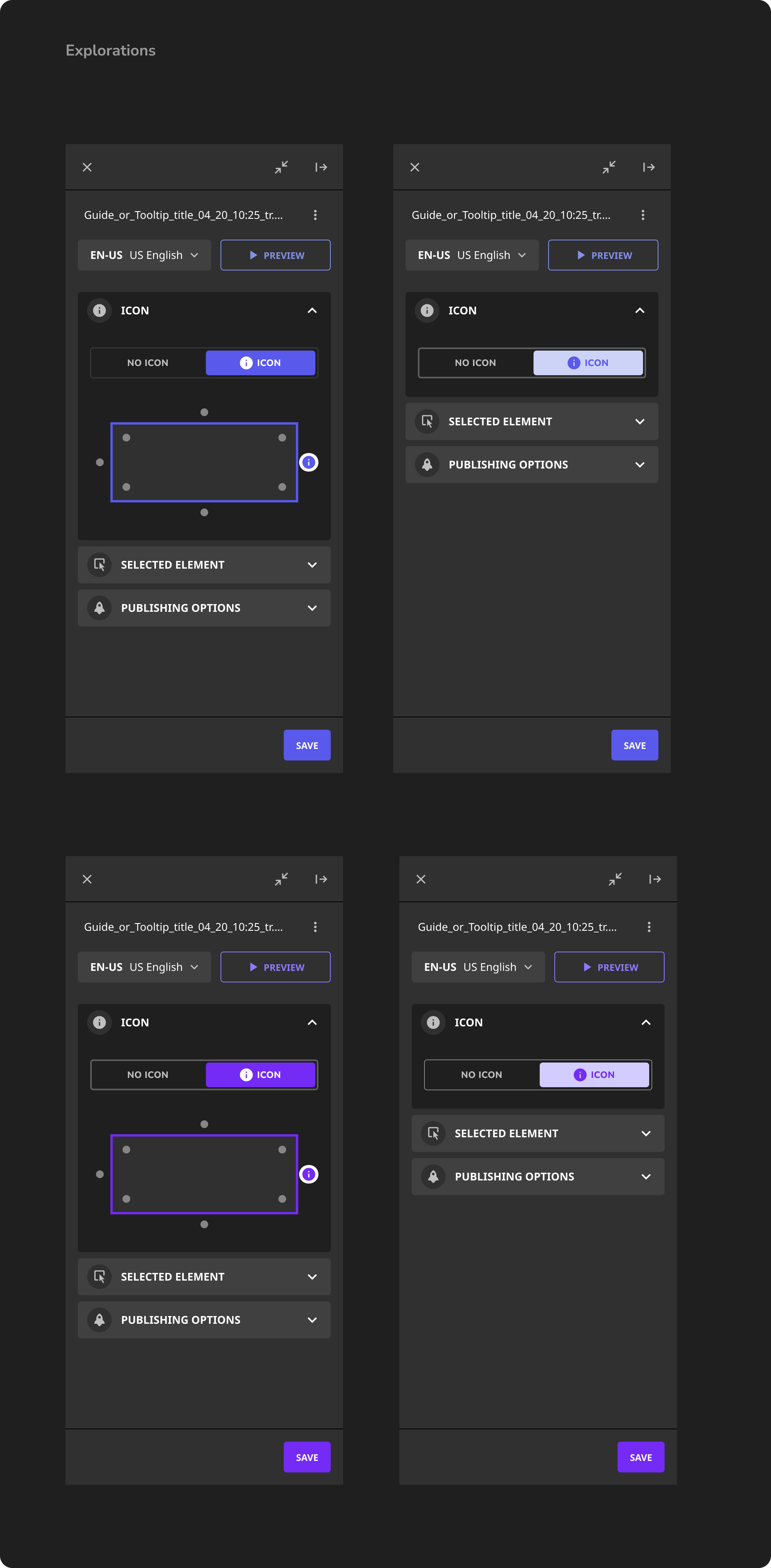Click the info icon beside the top-left position box
The width and height of the screenshot is (771, 1568).
click(x=309, y=462)
